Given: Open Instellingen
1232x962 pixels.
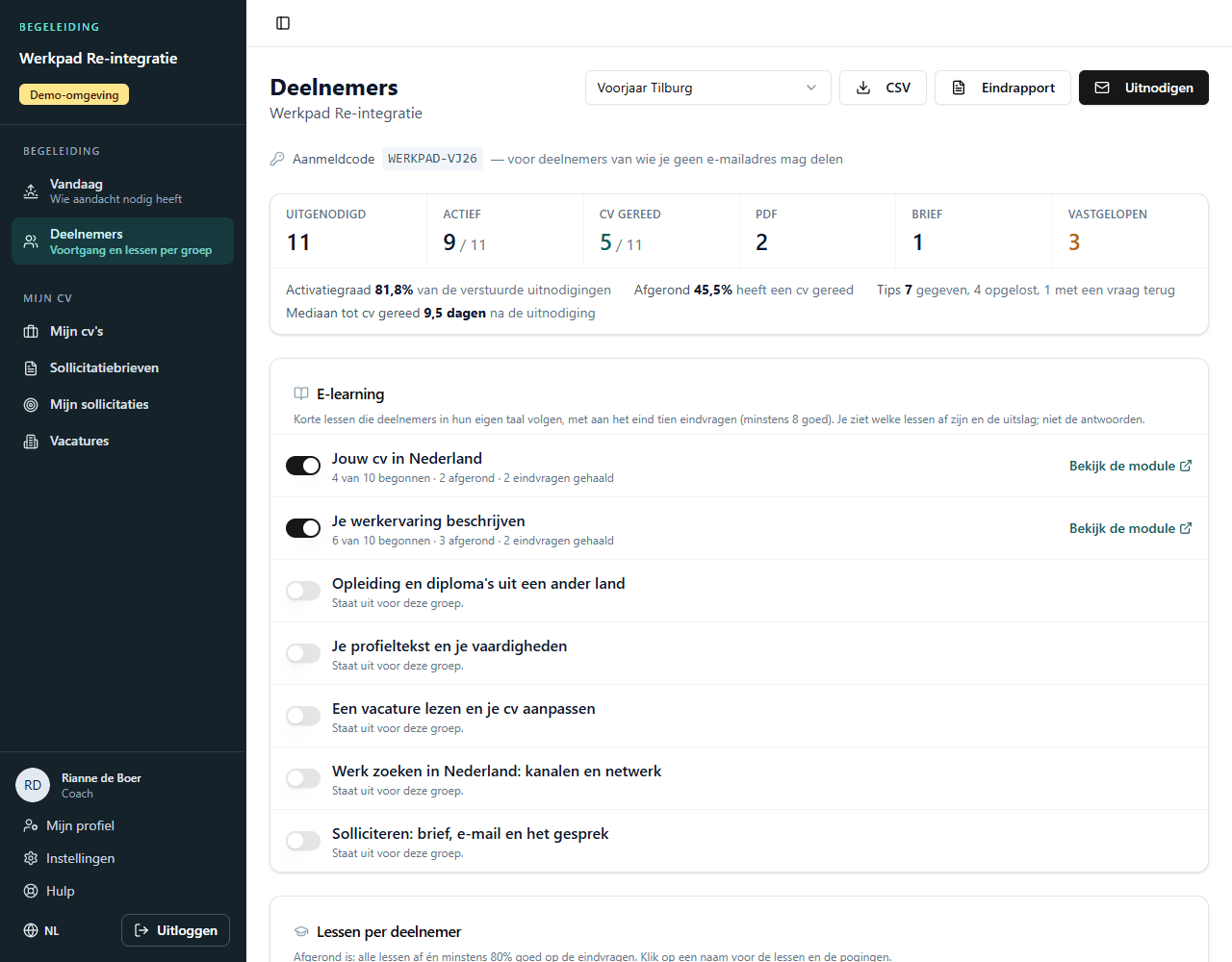Looking at the screenshot, I should pyautogui.click(x=122, y=858).
